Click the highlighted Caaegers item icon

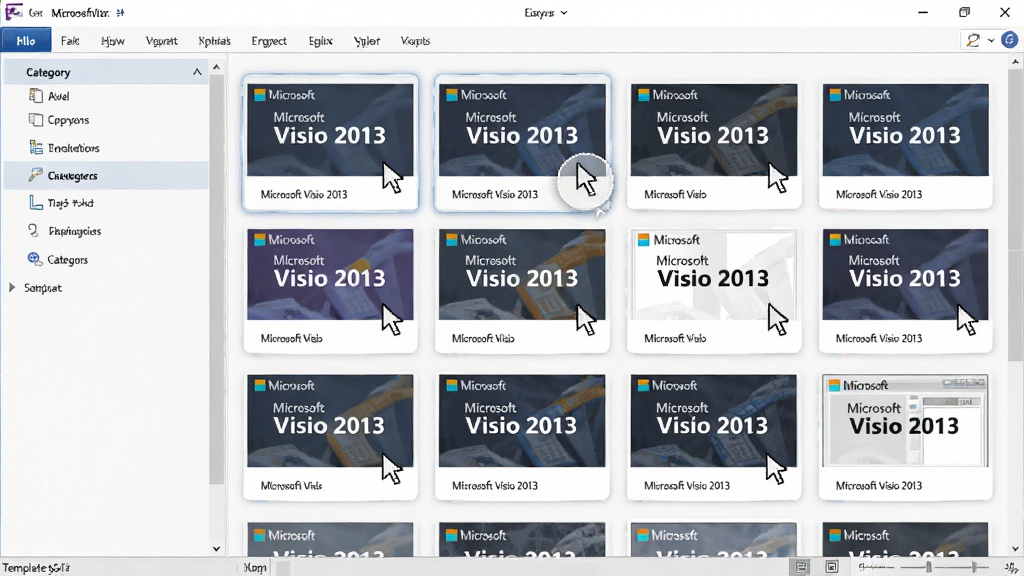tap(35, 175)
